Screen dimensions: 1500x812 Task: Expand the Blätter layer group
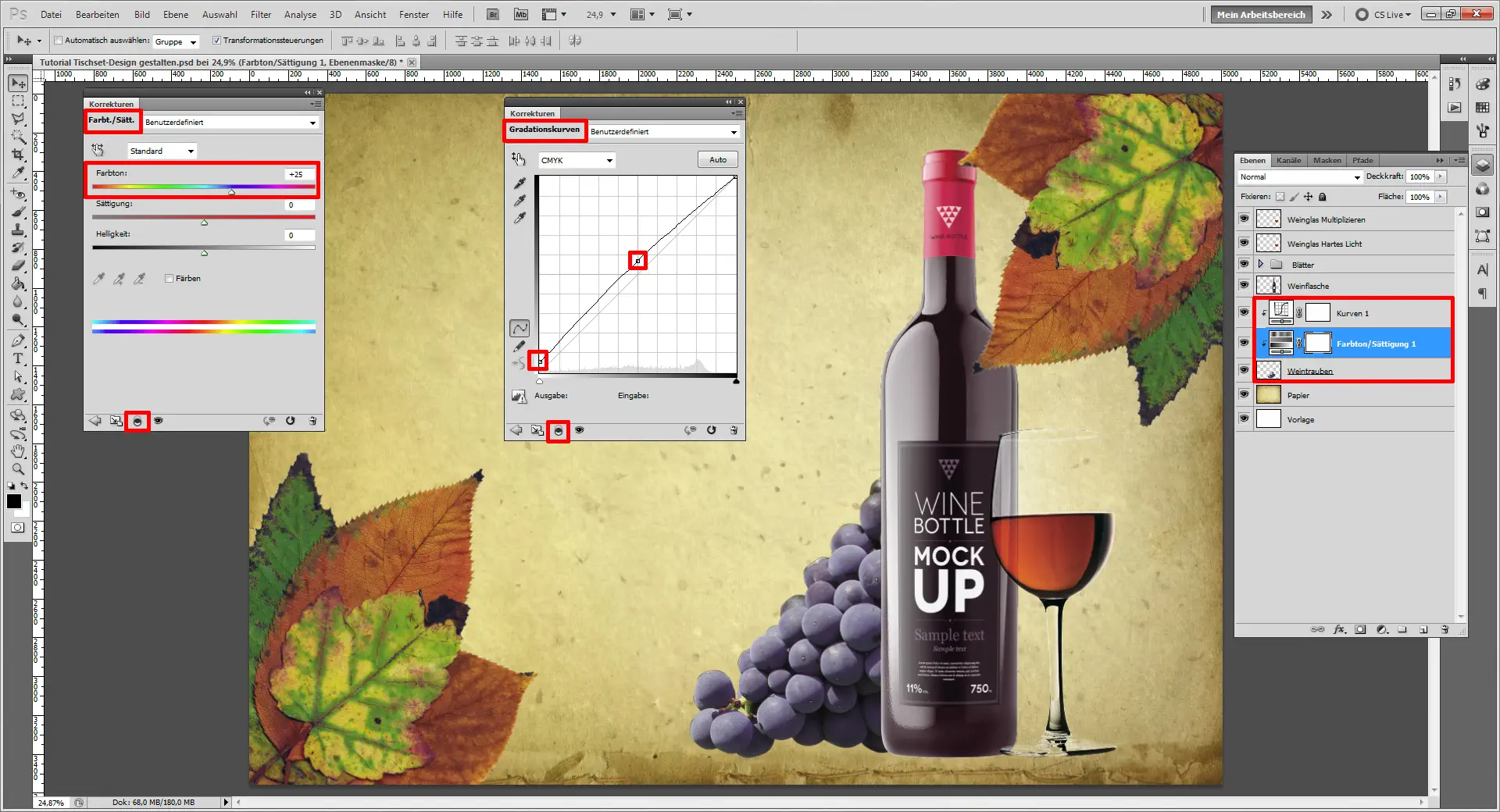(x=1260, y=265)
